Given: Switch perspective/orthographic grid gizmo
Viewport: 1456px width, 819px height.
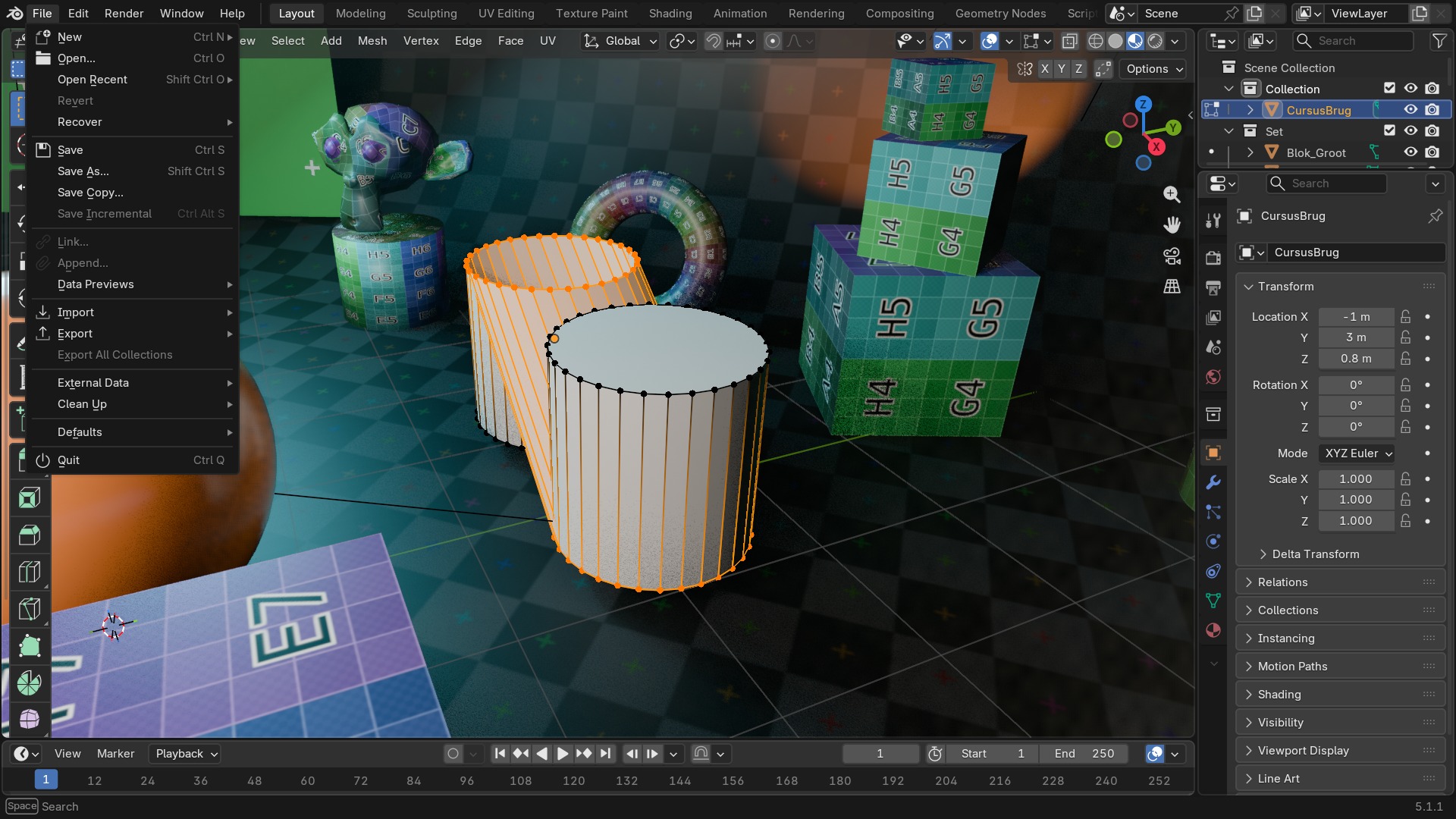Looking at the screenshot, I should 1172,286.
